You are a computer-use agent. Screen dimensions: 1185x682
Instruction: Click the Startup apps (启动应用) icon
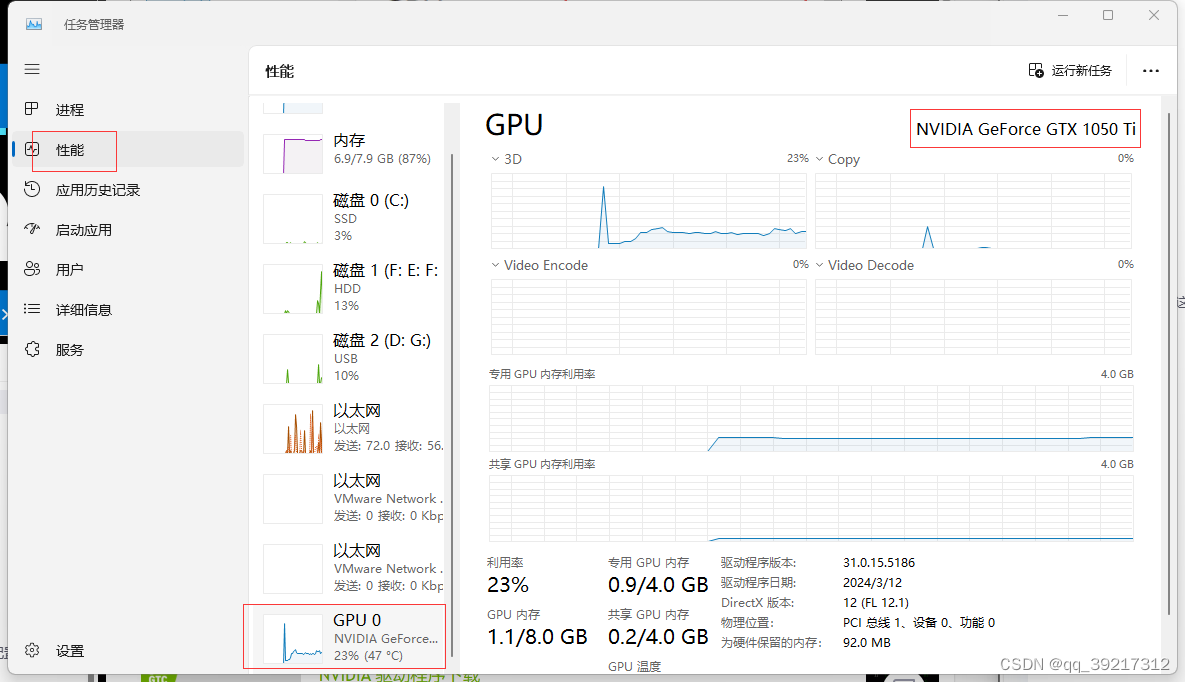click(32, 229)
